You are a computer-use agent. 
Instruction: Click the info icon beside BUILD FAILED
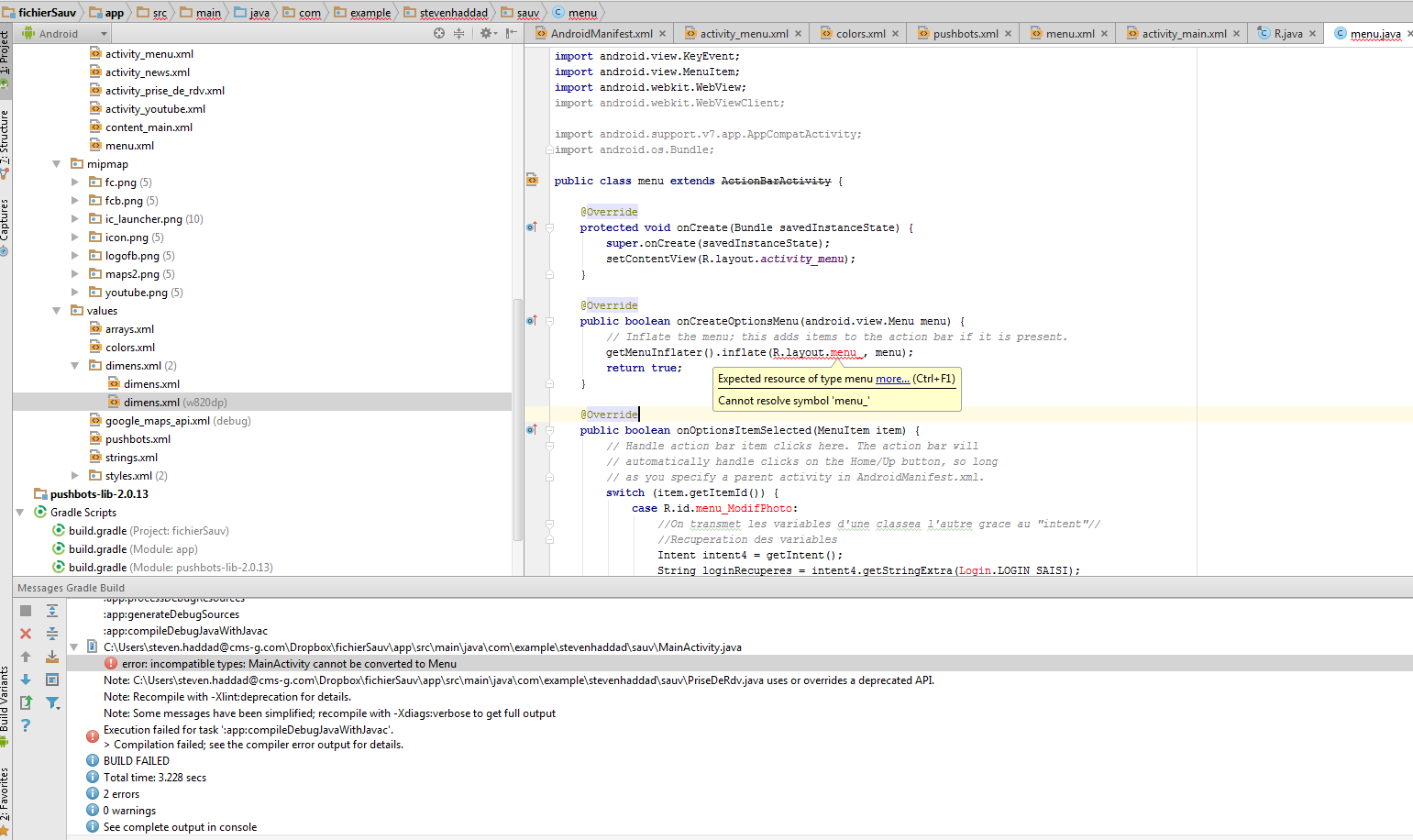(93, 760)
